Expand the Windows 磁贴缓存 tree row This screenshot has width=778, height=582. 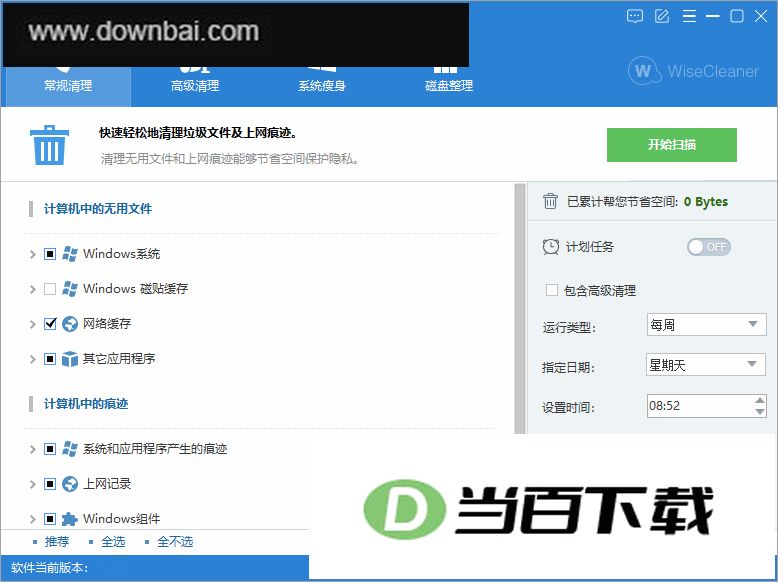pyautogui.click(x=33, y=289)
